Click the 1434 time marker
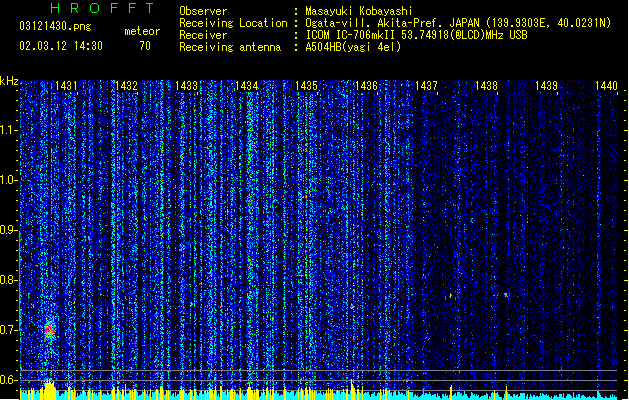Image resolution: width=629 pixels, height=400 pixels. click(x=246, y=86)
